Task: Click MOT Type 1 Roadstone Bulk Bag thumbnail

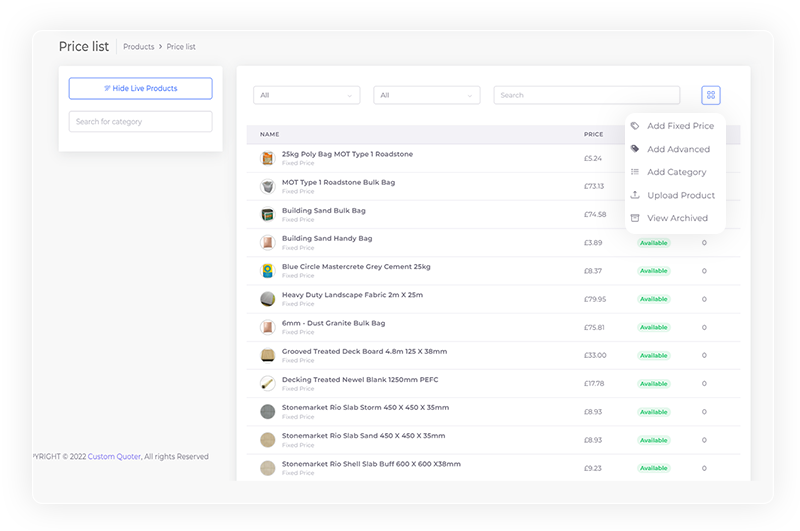Action: (x=267, y=186)
